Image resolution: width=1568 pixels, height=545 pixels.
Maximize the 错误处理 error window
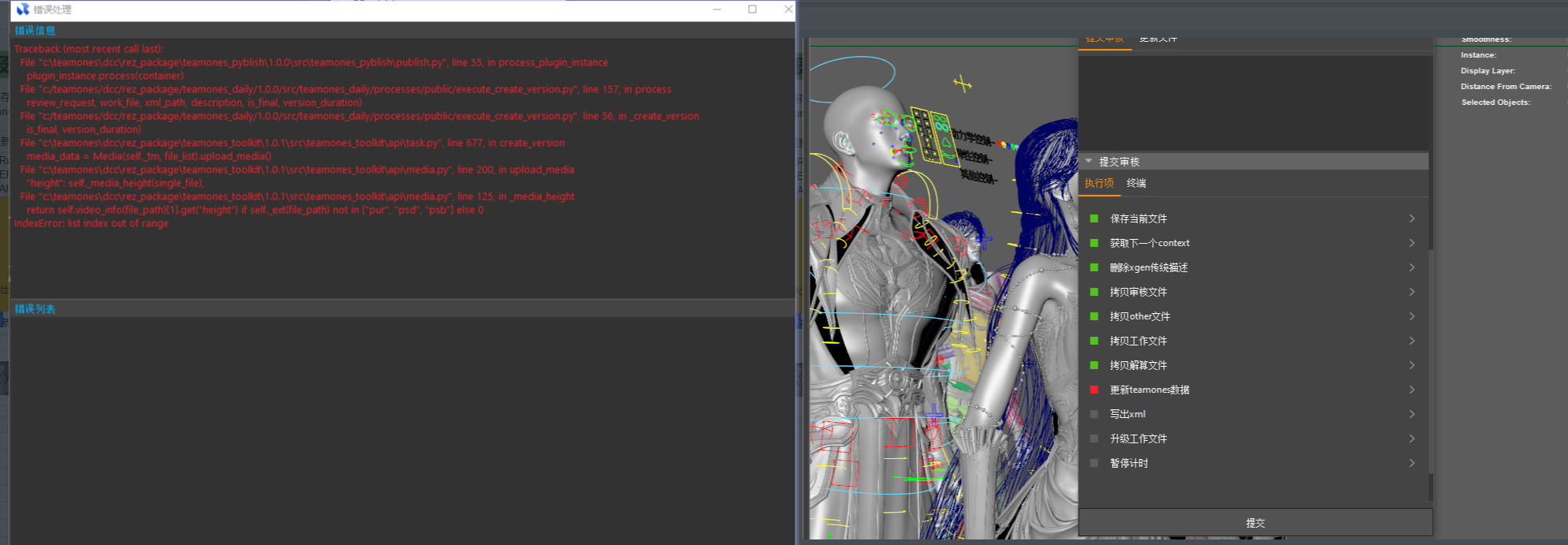pyautogui.click(x=752, y=9)
